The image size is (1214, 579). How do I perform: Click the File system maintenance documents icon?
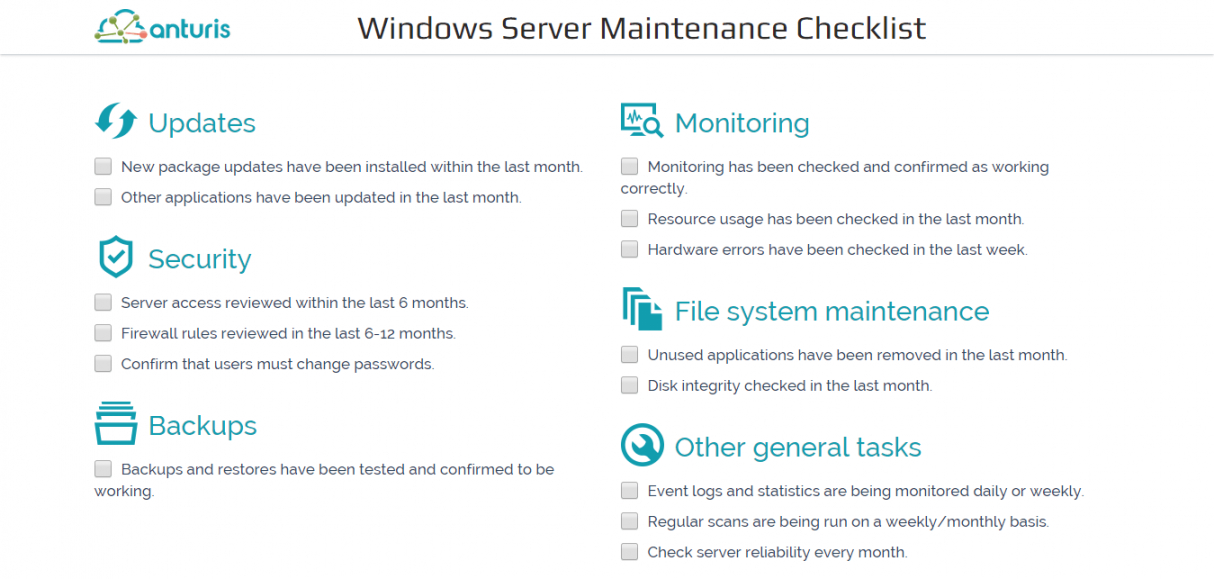click(x=641, y=309)
